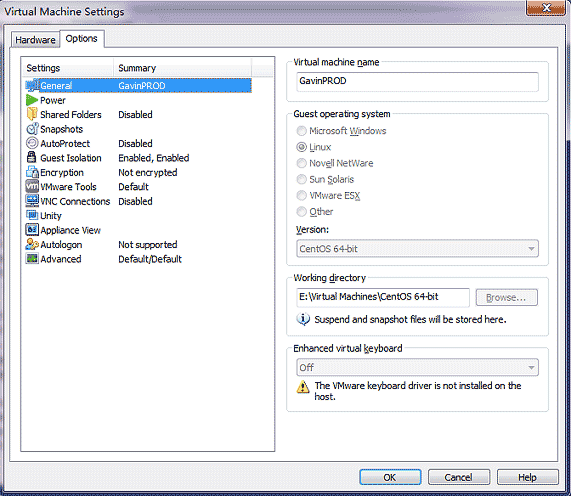Select the Guest Isolation row label
Viewport: 571px width, 496px height.
tap(71, 158)
